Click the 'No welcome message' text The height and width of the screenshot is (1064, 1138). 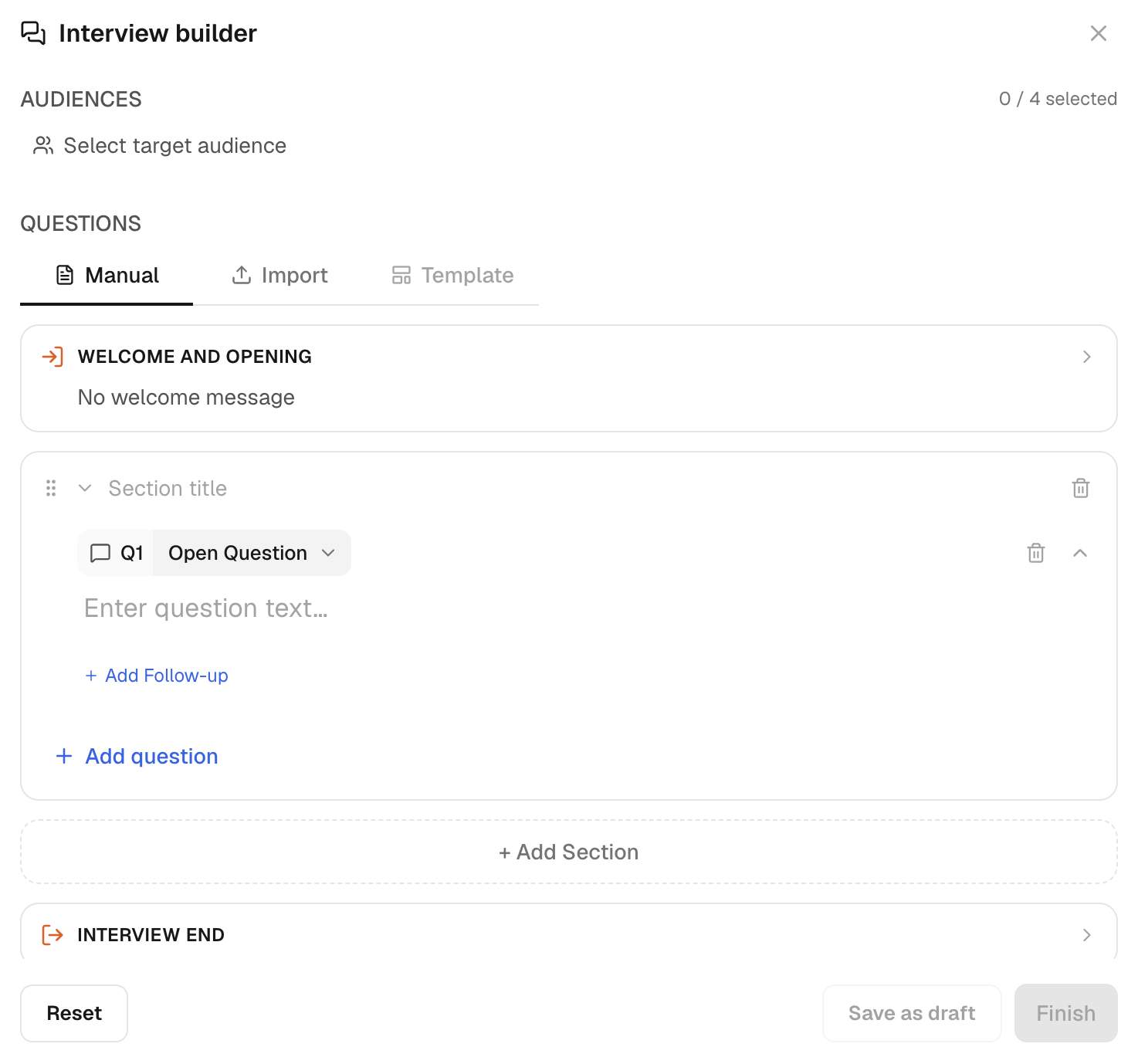coord(186,398)
